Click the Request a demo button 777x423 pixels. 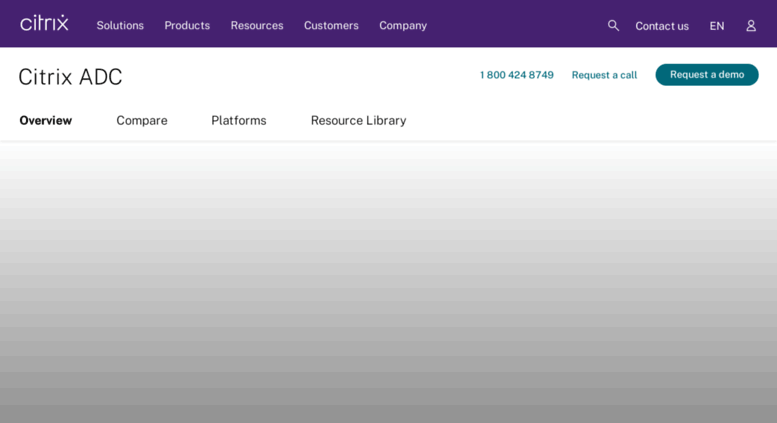click(x=707, y=74)
